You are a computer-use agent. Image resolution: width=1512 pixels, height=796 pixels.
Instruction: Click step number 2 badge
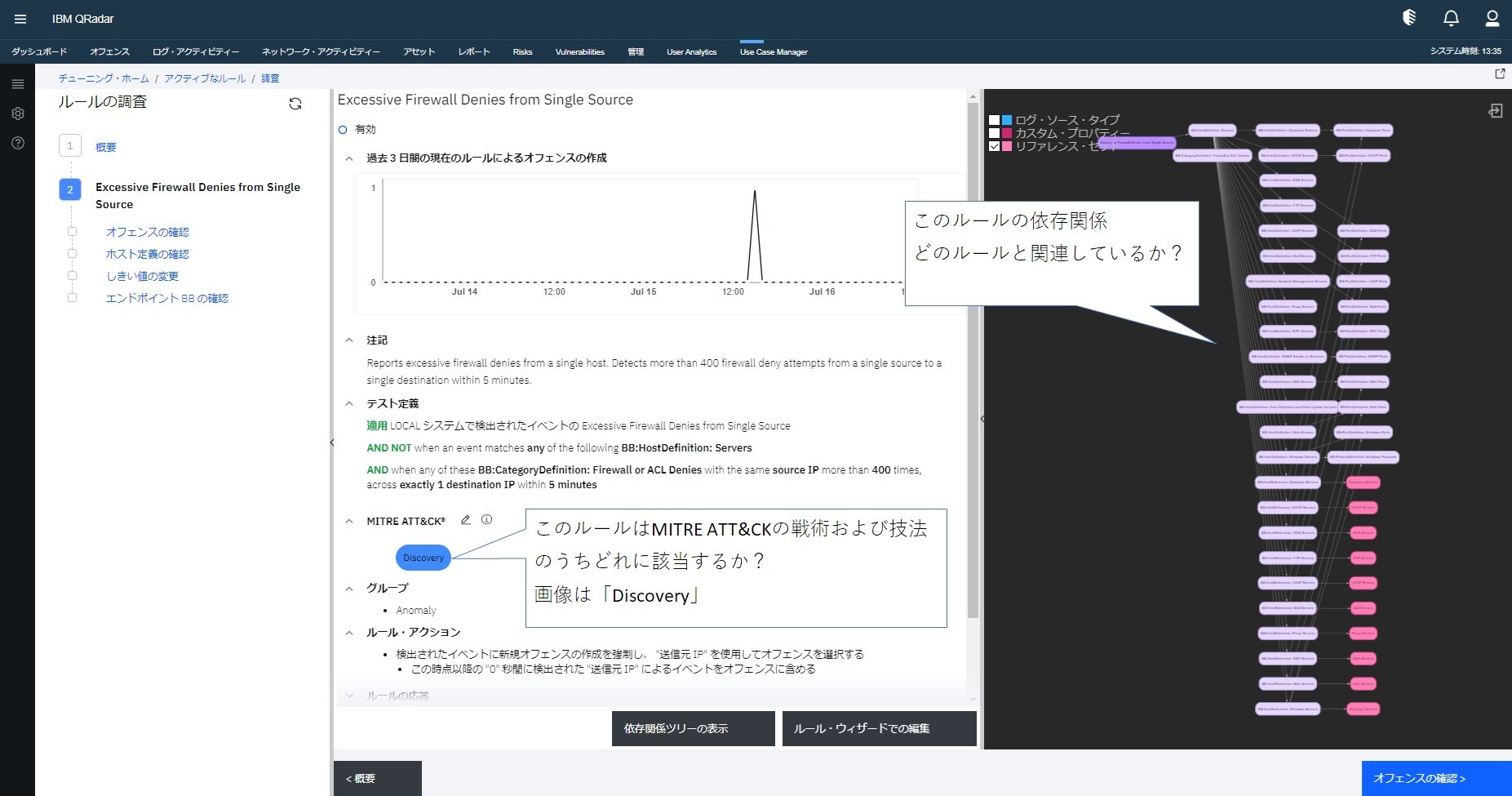click(x=70, y=189)
